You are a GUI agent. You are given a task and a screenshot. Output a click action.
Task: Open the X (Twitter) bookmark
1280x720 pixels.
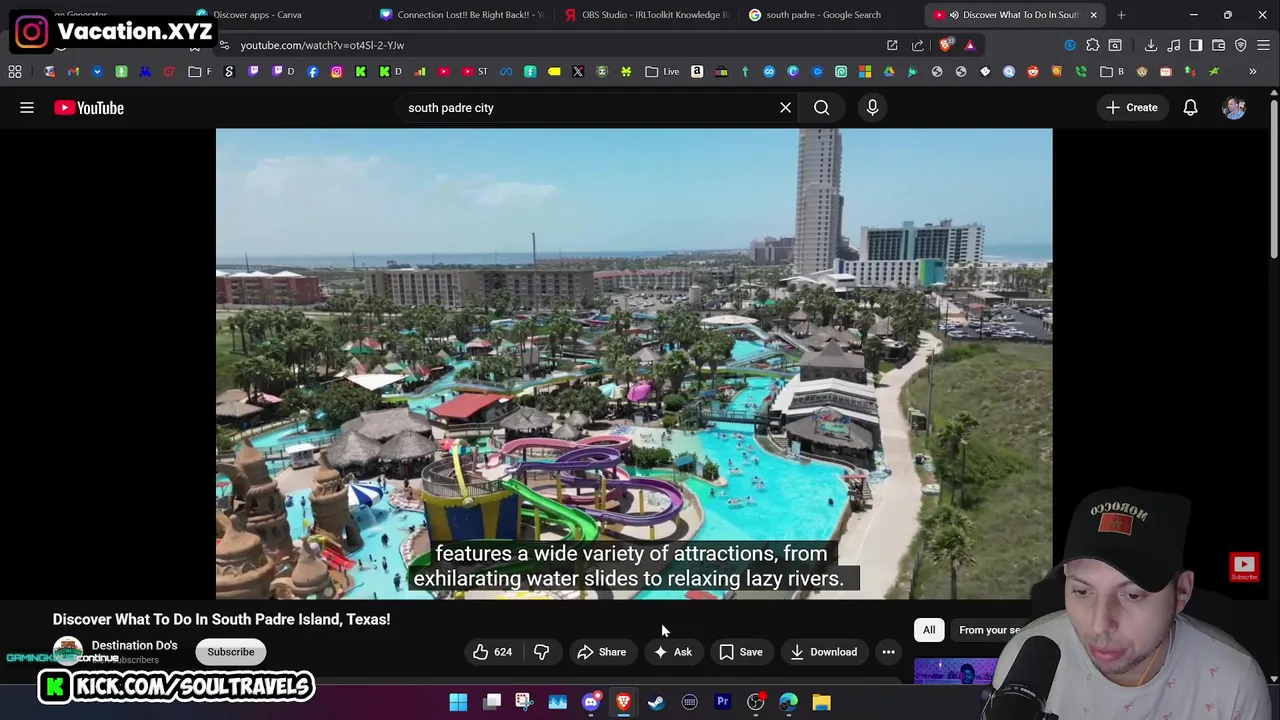point(578,72)
